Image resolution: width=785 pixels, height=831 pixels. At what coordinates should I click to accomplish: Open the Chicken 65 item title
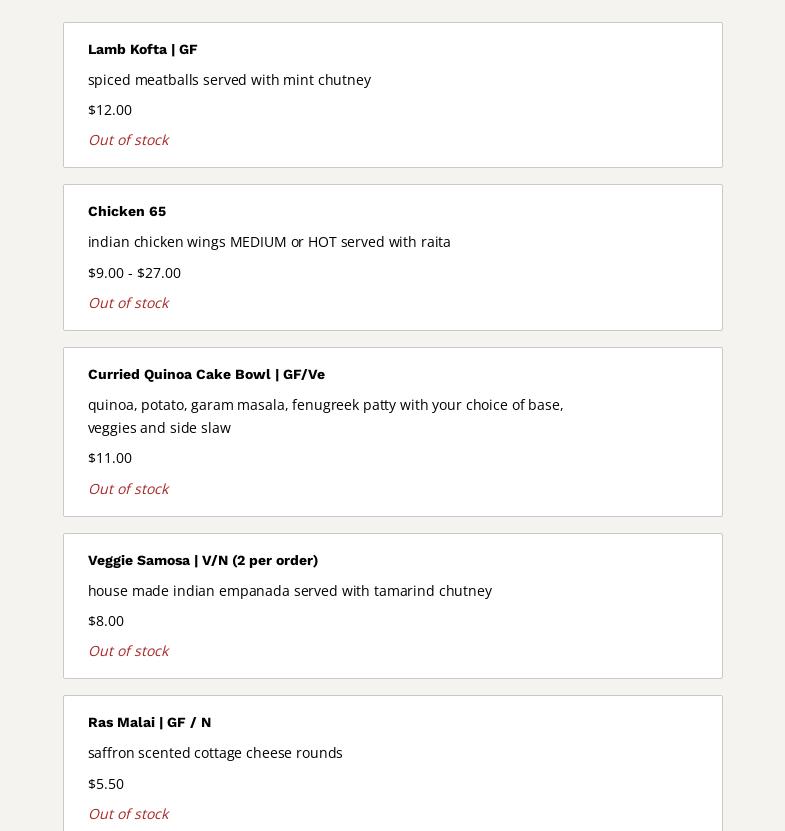[x=127, y=211]
